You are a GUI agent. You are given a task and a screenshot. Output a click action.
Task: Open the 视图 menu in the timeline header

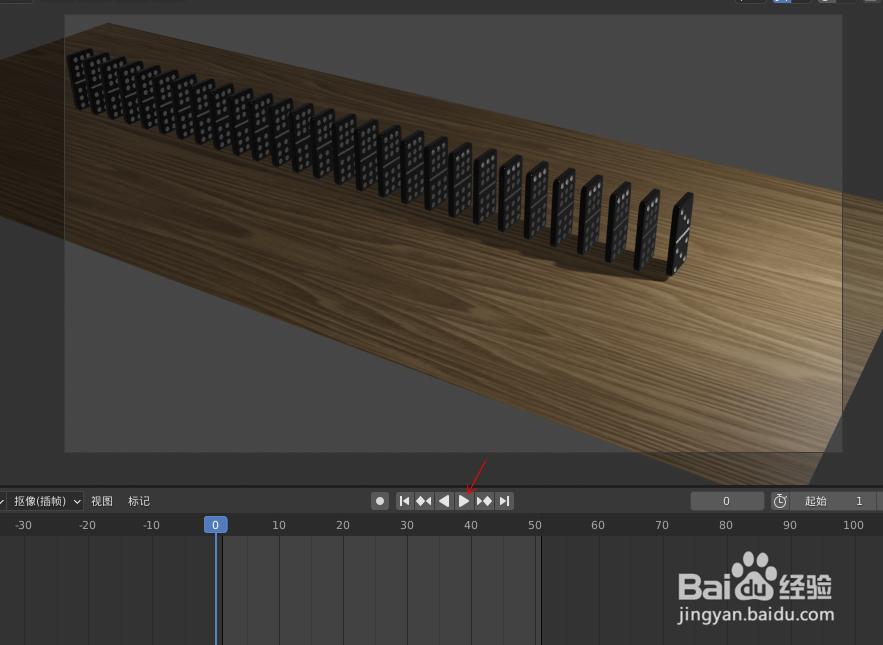(101, 501)
